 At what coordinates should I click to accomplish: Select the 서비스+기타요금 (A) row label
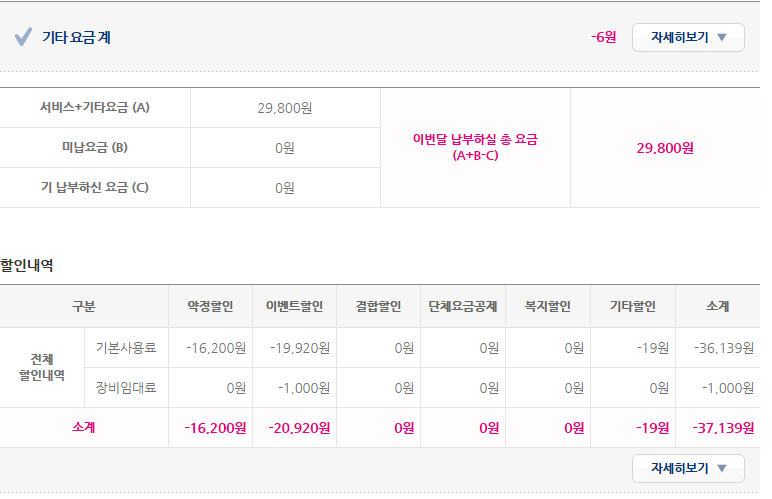click(95, 108)
